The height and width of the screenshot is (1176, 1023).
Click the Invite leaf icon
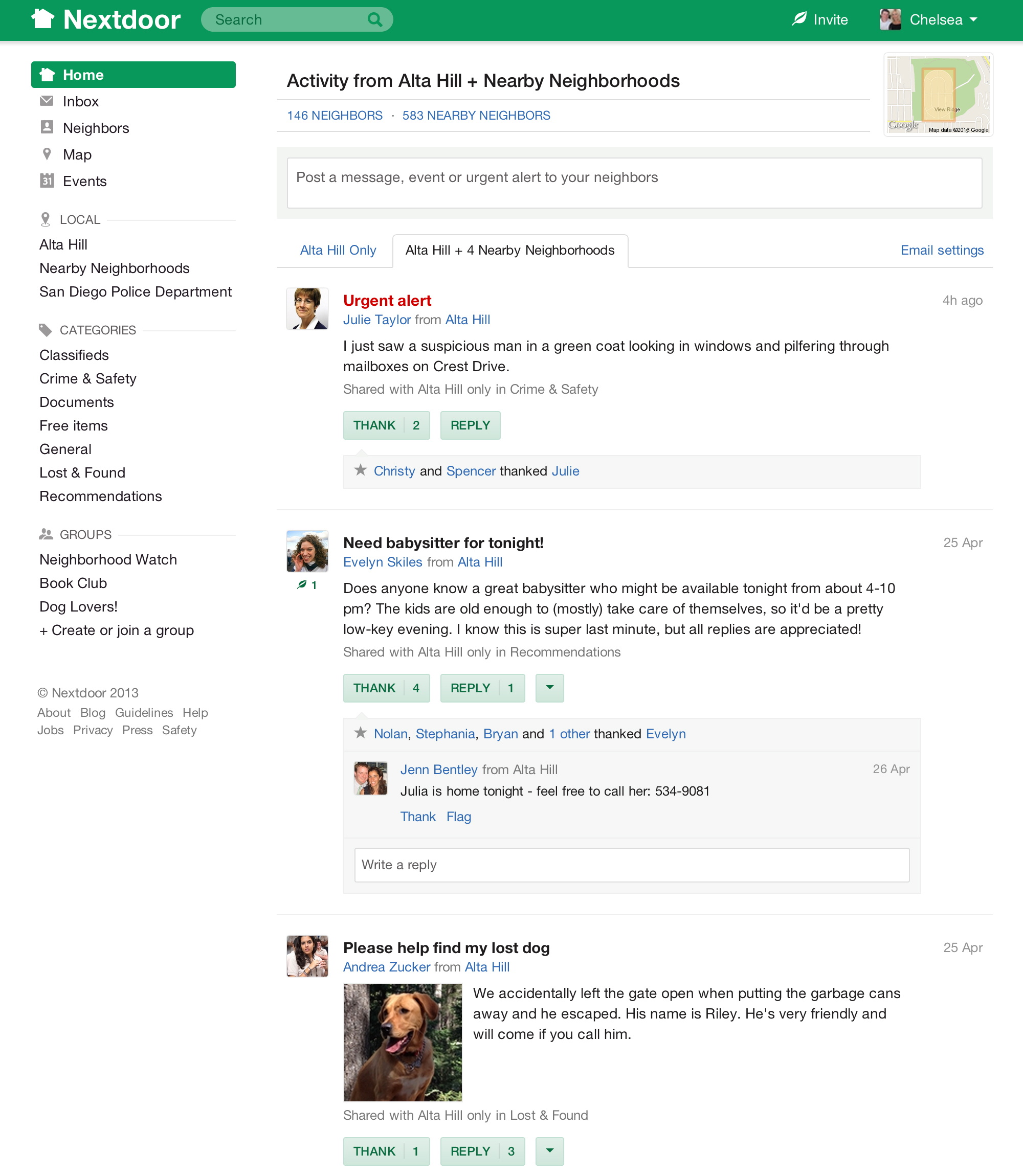coord(799,19)
